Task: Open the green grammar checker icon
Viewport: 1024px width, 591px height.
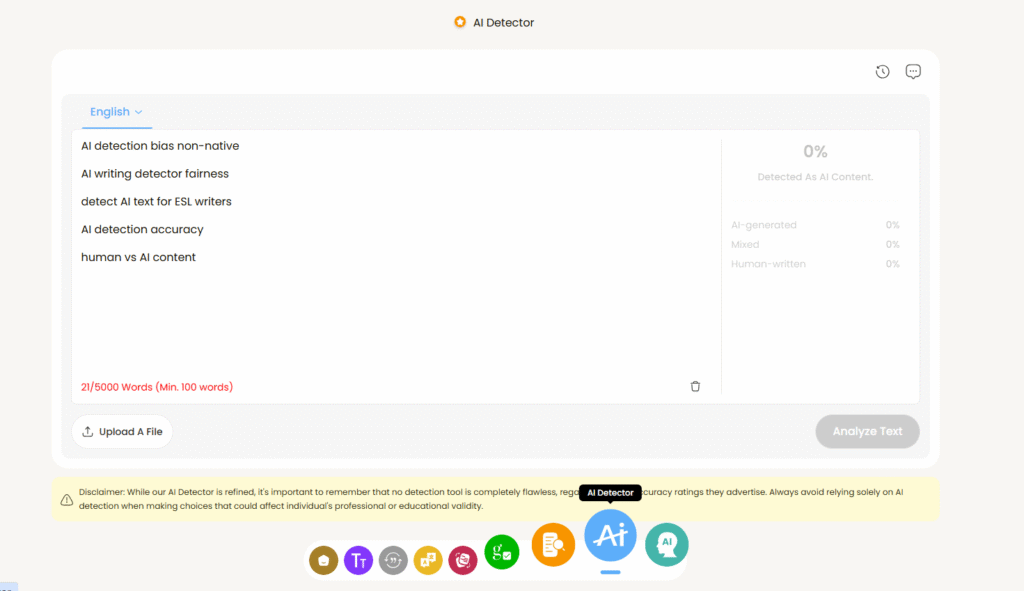Action: coord(501,552)
